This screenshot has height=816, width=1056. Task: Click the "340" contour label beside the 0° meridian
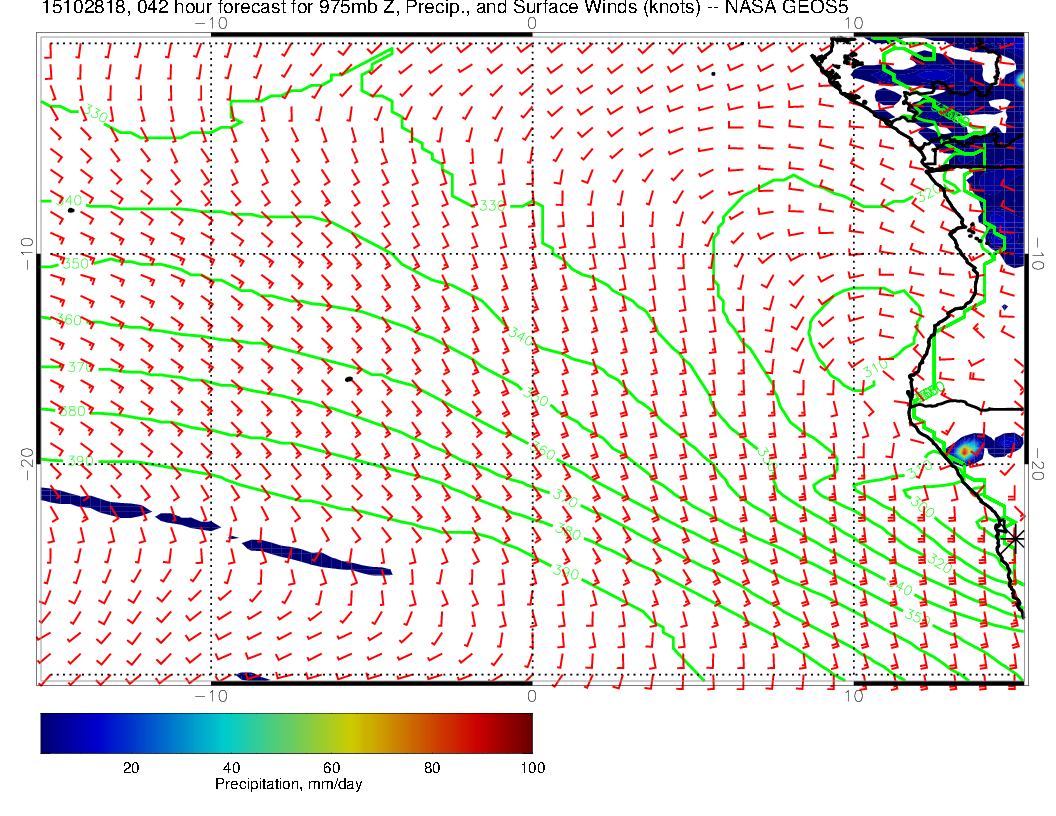[521, 336]
